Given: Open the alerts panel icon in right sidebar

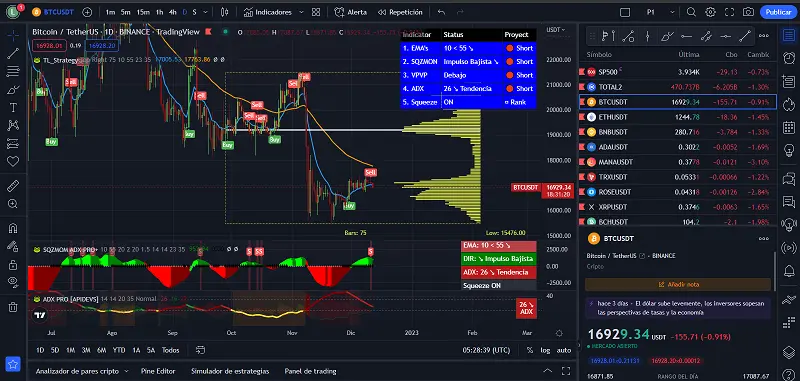Looking at the screenshot, I should pos(789,58).
